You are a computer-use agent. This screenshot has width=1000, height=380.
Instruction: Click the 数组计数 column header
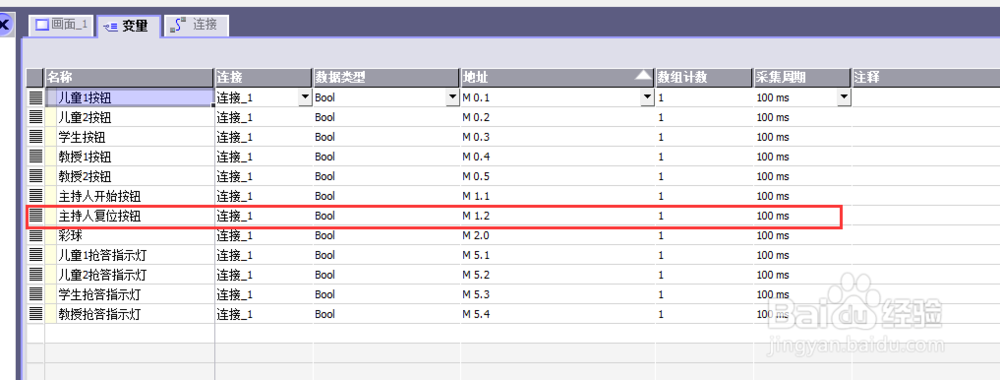click(704, 78)
